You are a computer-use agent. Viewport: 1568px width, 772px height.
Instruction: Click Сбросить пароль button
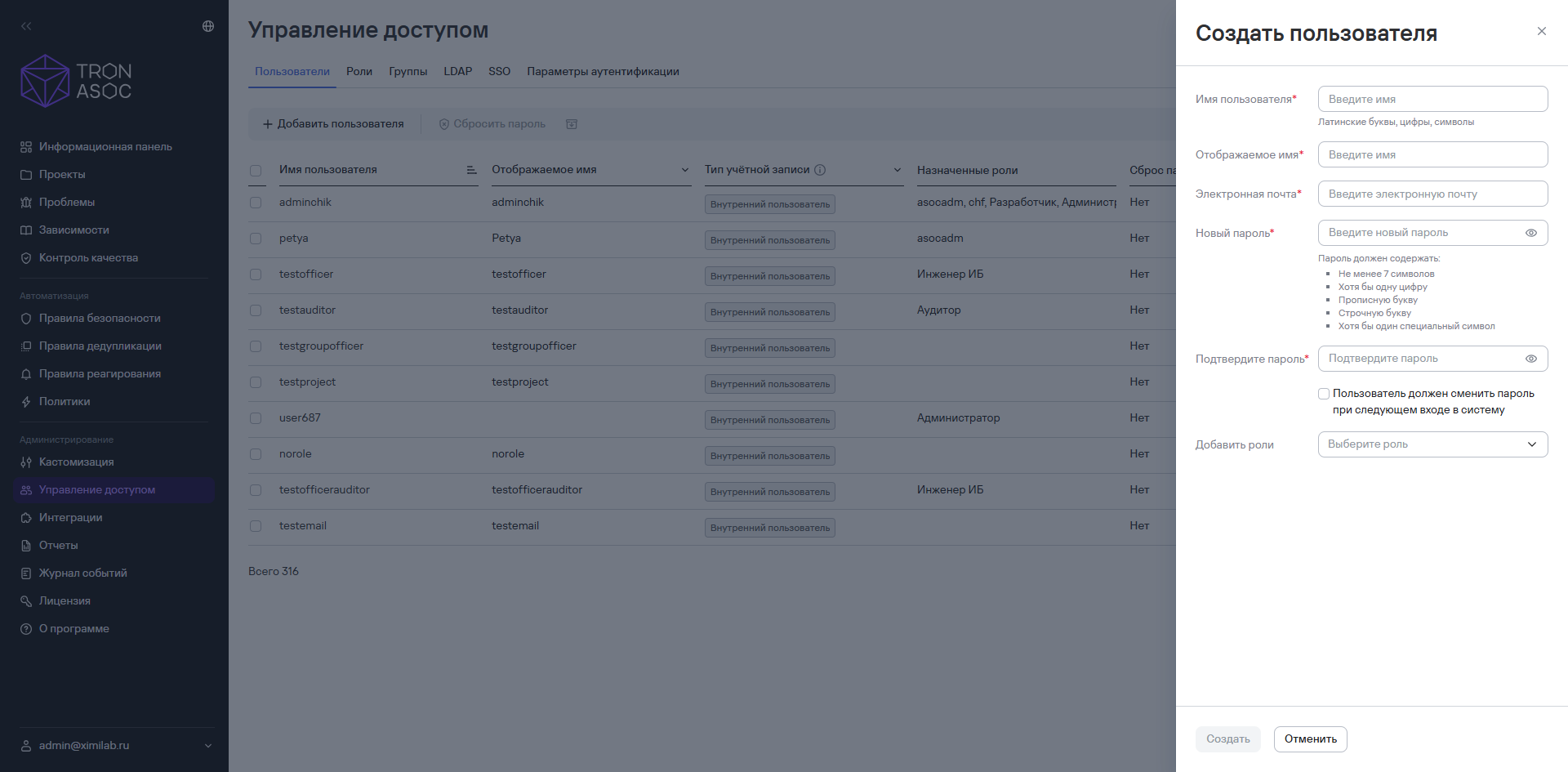click(492, 124)
